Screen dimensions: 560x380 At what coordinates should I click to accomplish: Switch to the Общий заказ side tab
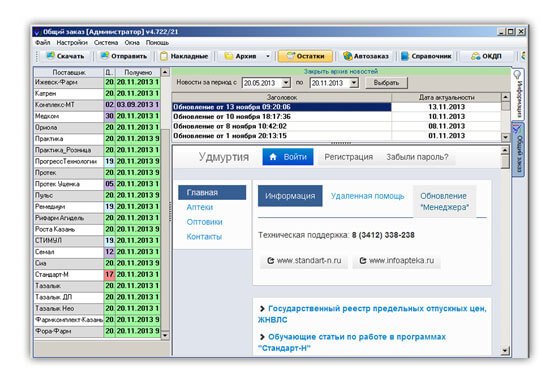click(x=518, y=150)
